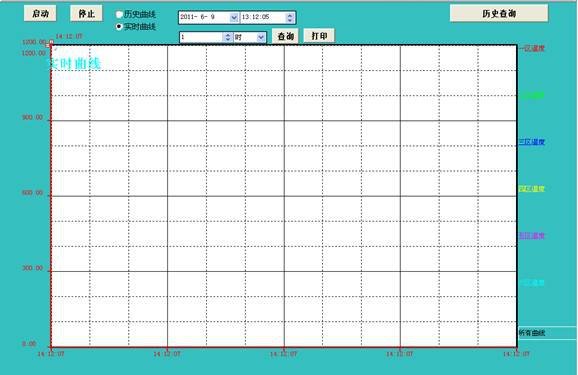Click the red 一区温度 legend label
Image resolution: width=578 pixels, height=375 pixels.
(x=532, y=48)
